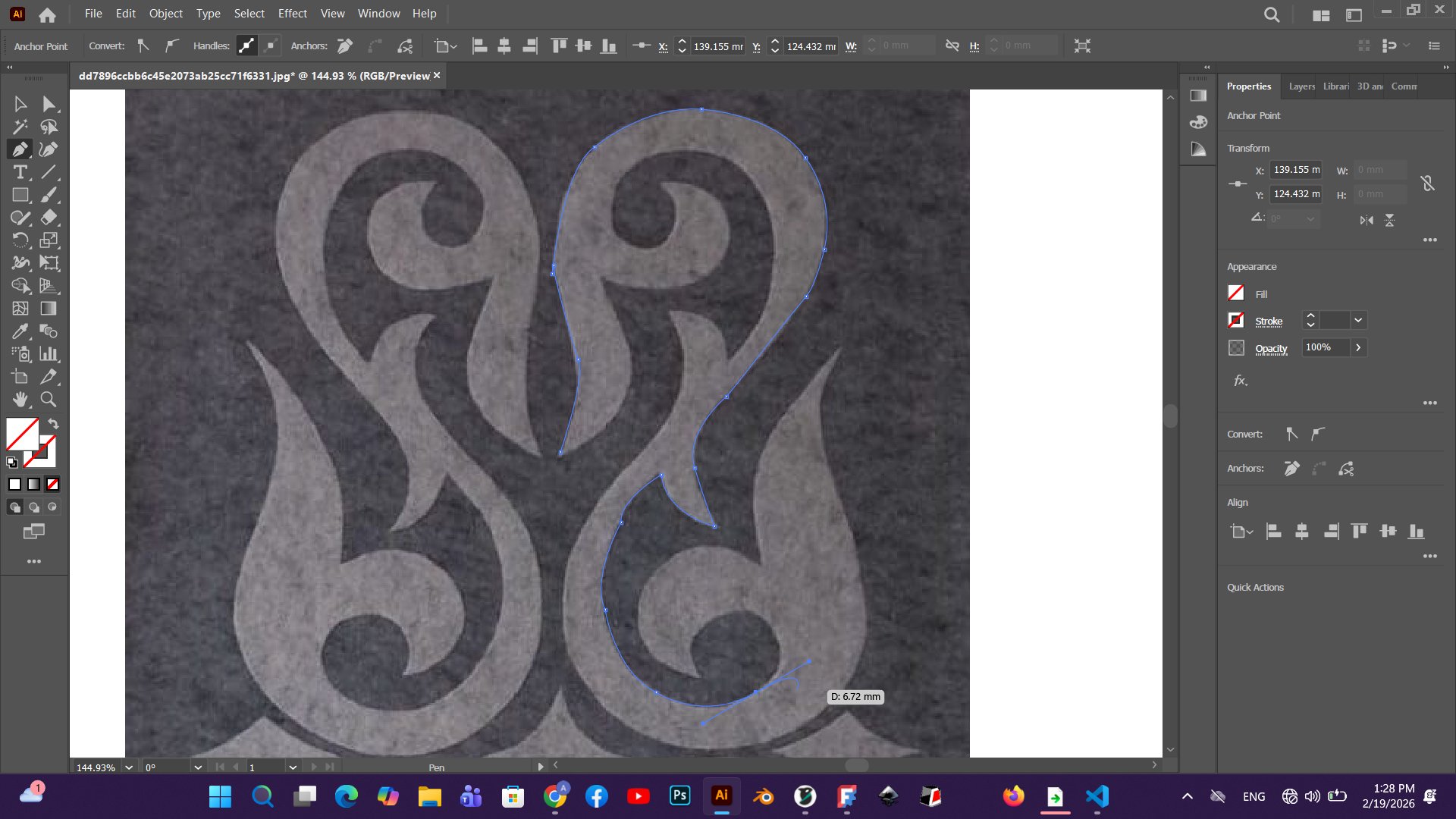Image resolution: width=1456 pixels, height=819 pixels.
Task: Open the Object menu
Action: point(165,14)
